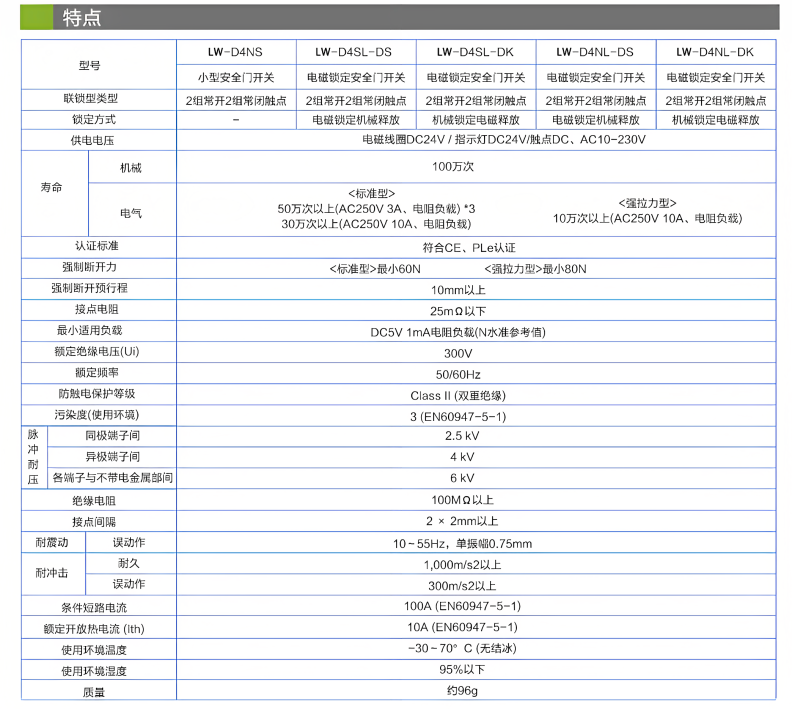Select the LW-D4NL-DS model column header

tap(595, 52)
